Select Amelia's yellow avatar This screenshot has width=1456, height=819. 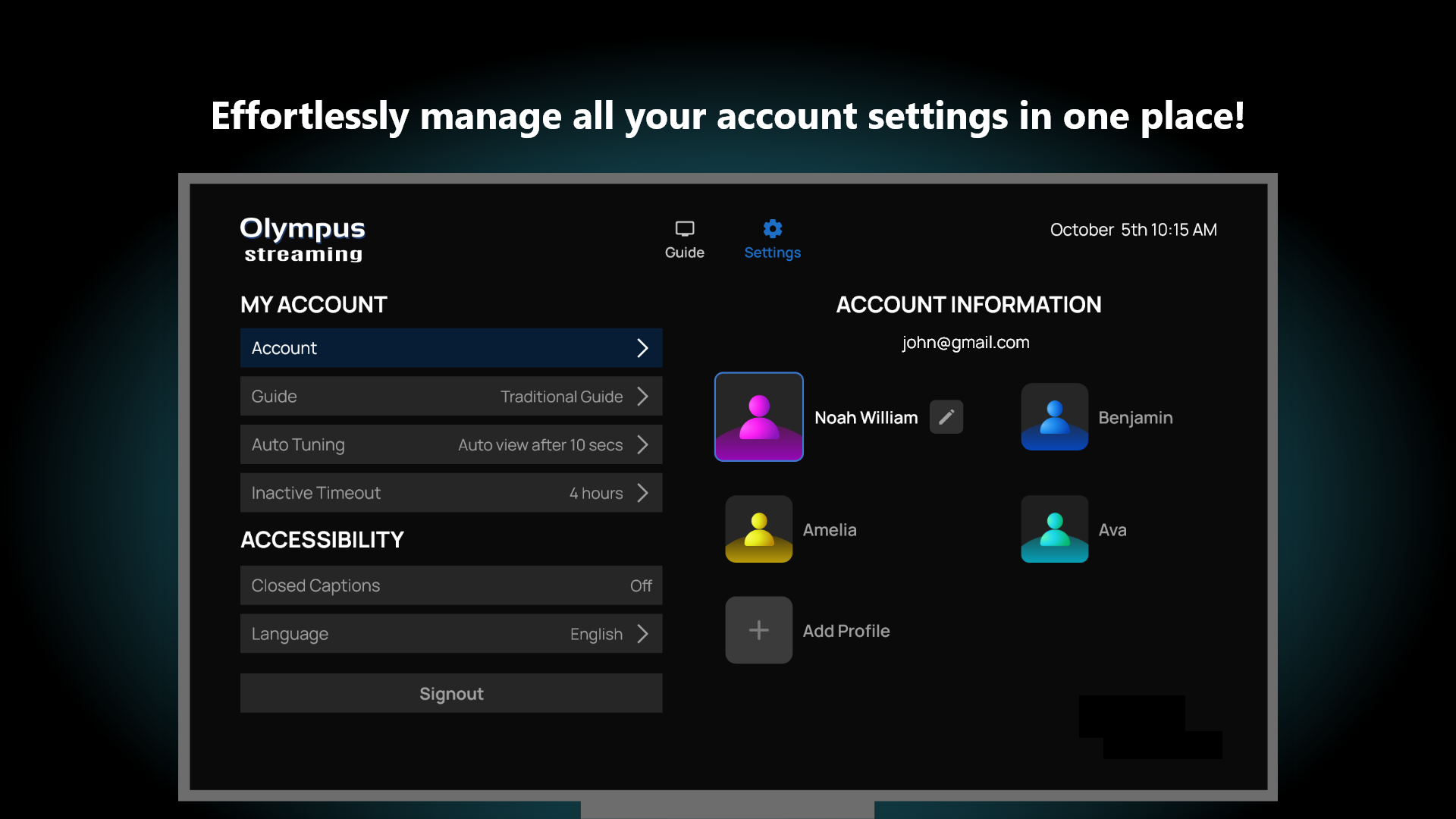[x=759, y=529]
